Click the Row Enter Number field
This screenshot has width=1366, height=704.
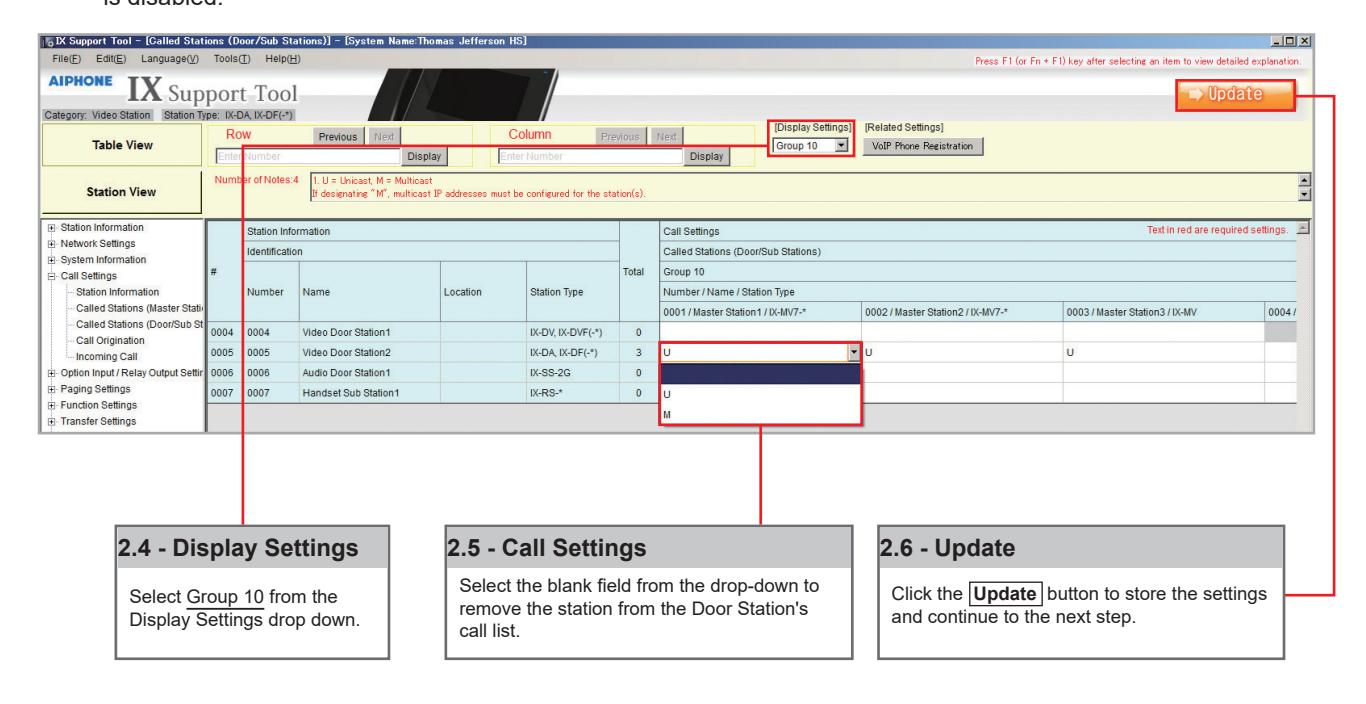coord(308,156)
